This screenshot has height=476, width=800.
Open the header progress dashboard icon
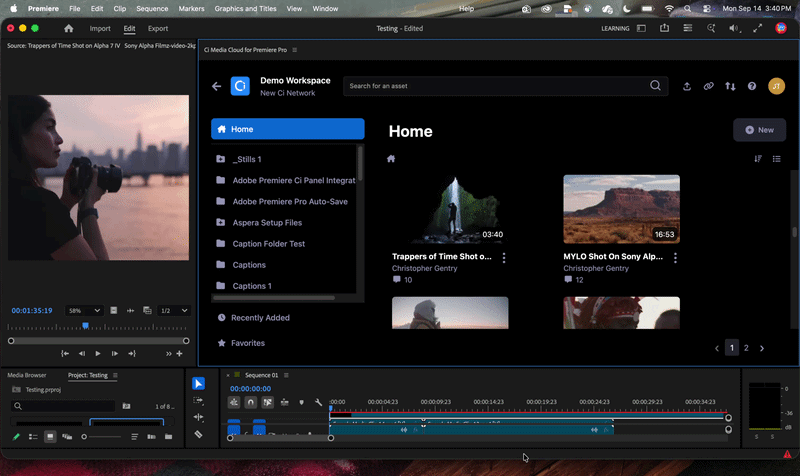click(687, 28)
